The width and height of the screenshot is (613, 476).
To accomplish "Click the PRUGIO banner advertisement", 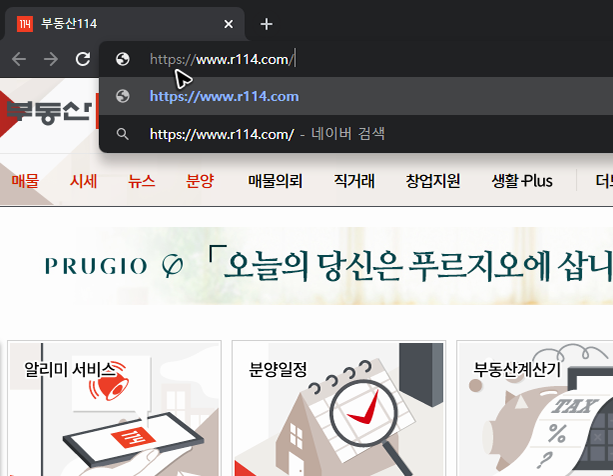I will tap(306, 266).
